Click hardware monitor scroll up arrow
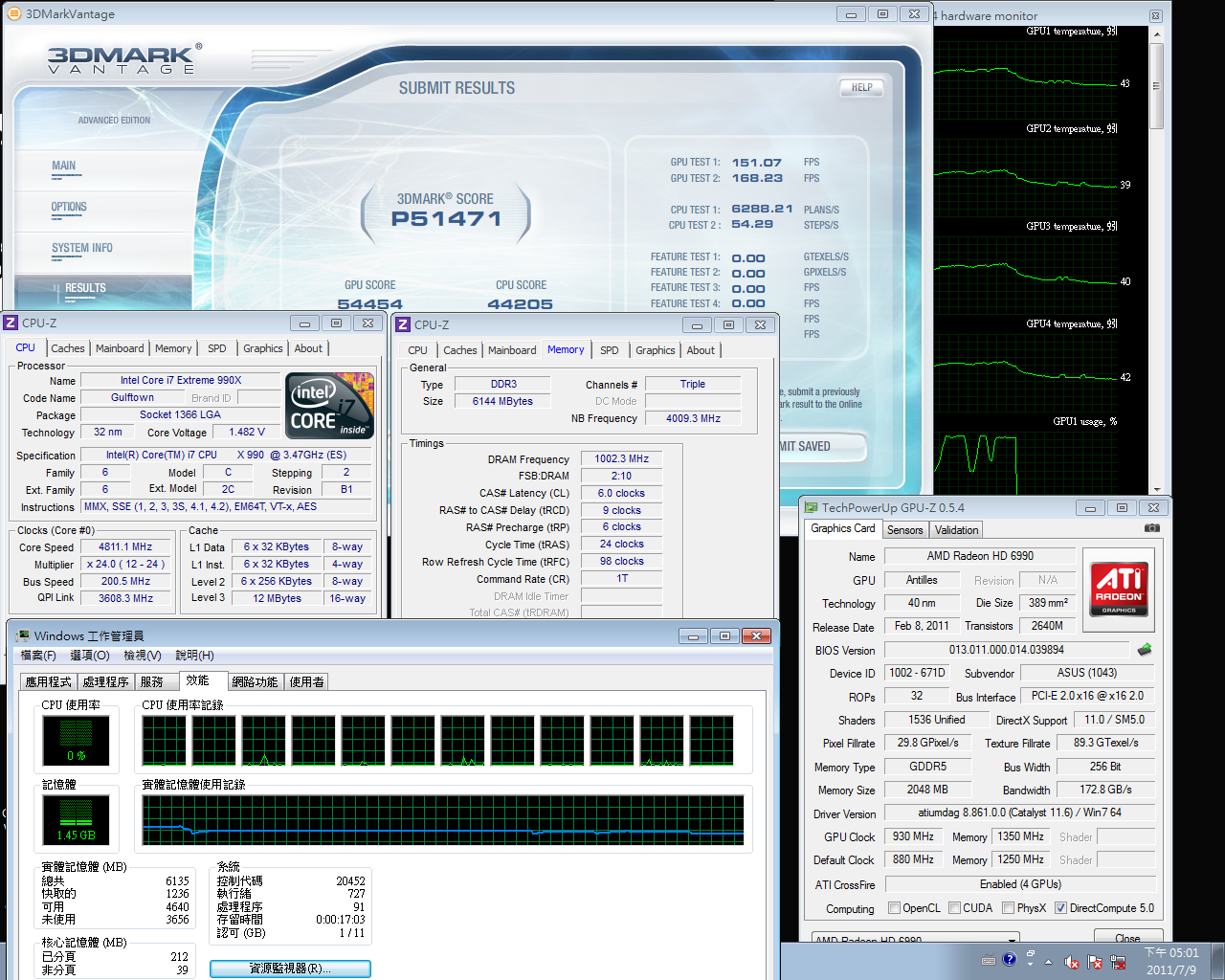Screen dimensions: 1225x980 1156,33
